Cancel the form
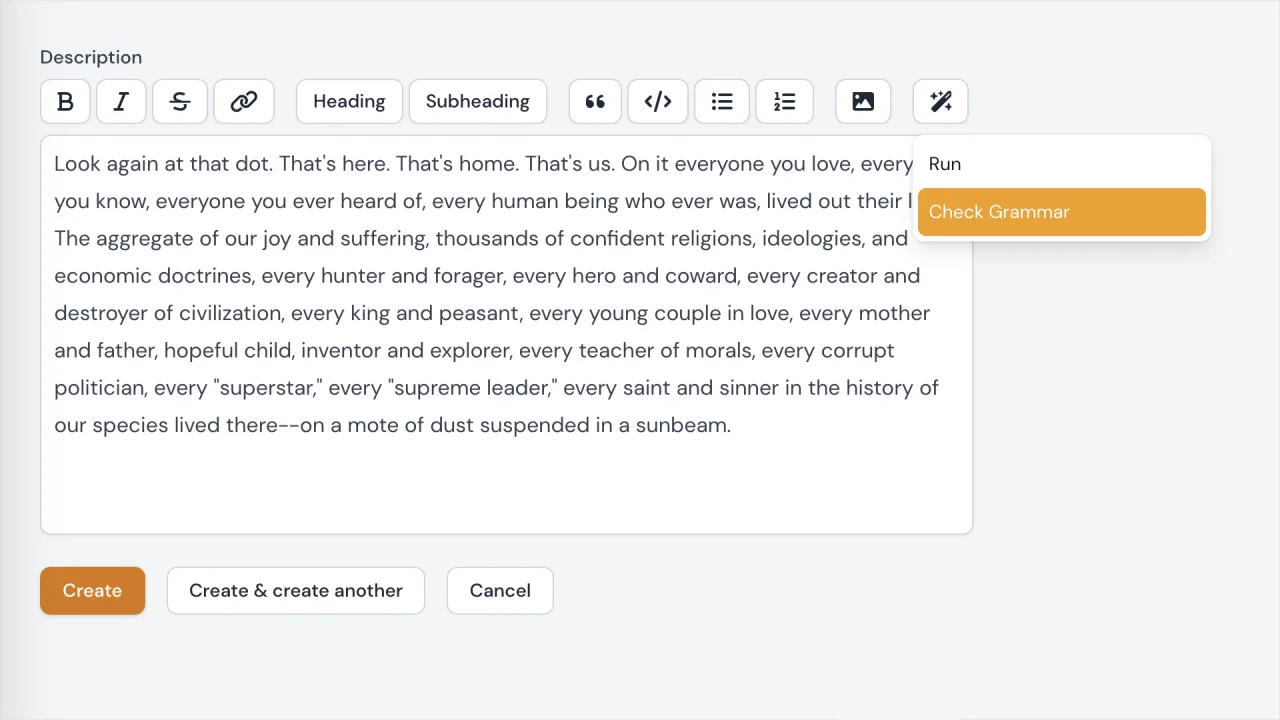 499,590
